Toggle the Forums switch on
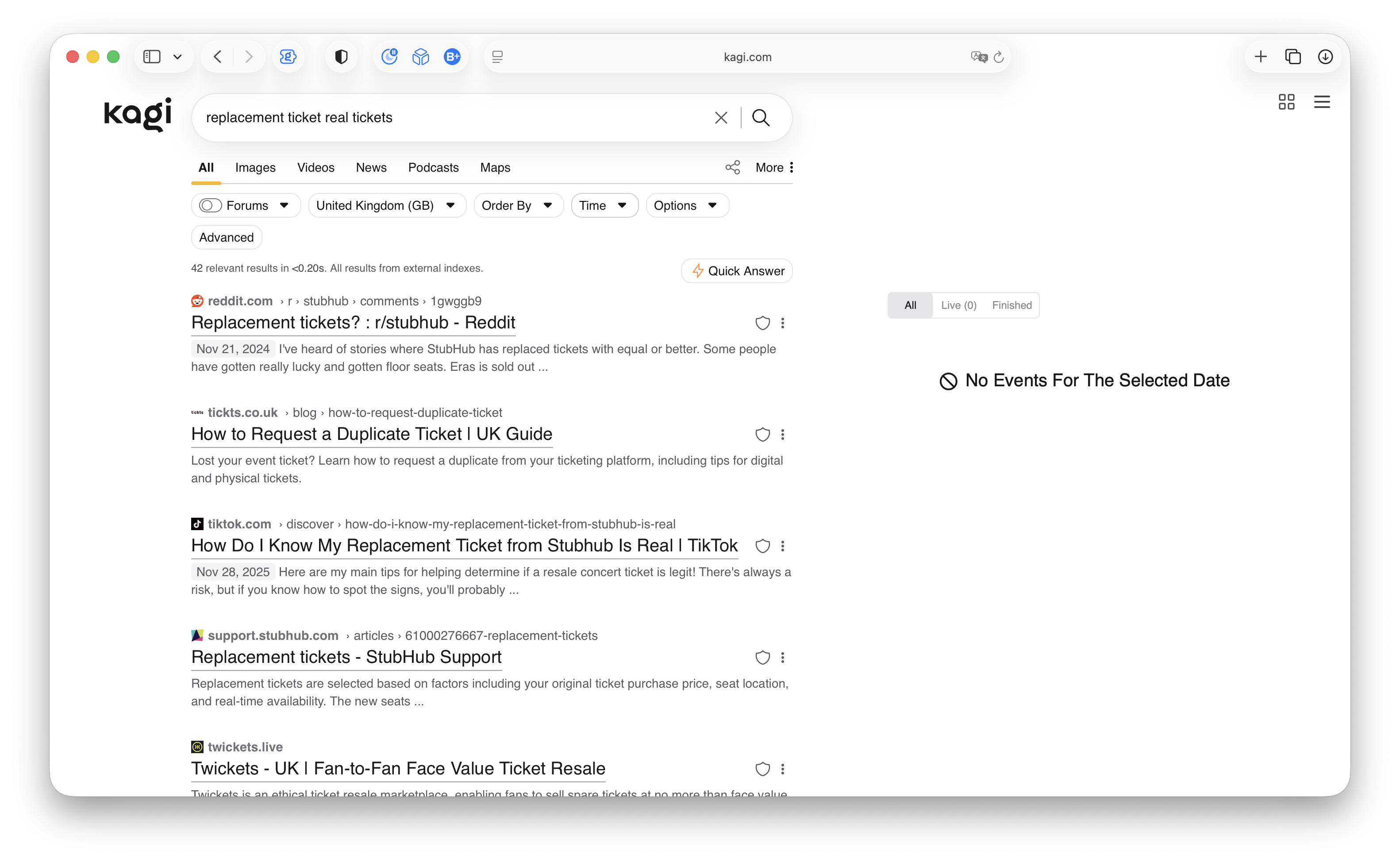Image resolution: width=1400 pixels, height=862 pixels. 210,205
